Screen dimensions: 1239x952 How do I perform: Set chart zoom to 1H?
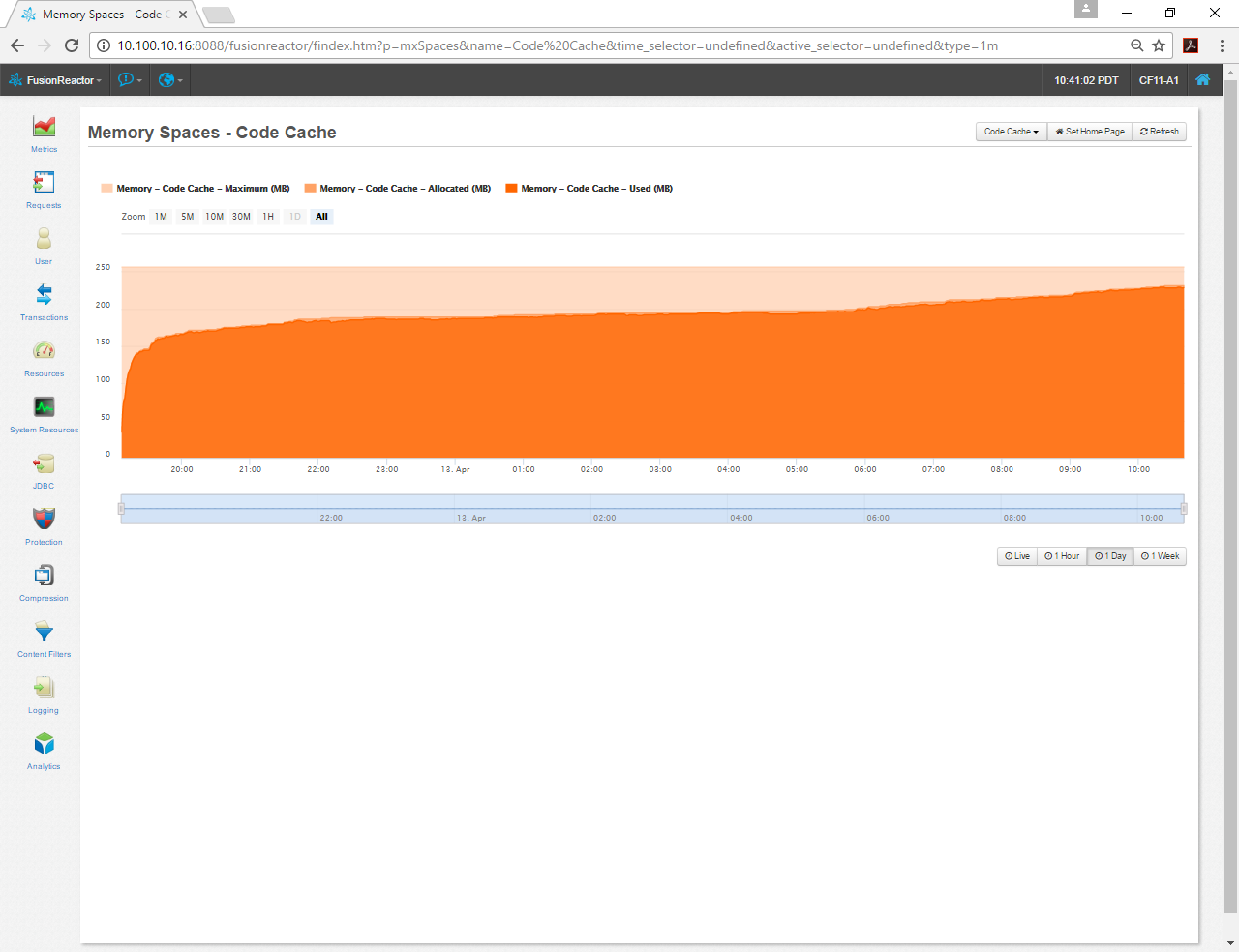[x=268, y=217]
